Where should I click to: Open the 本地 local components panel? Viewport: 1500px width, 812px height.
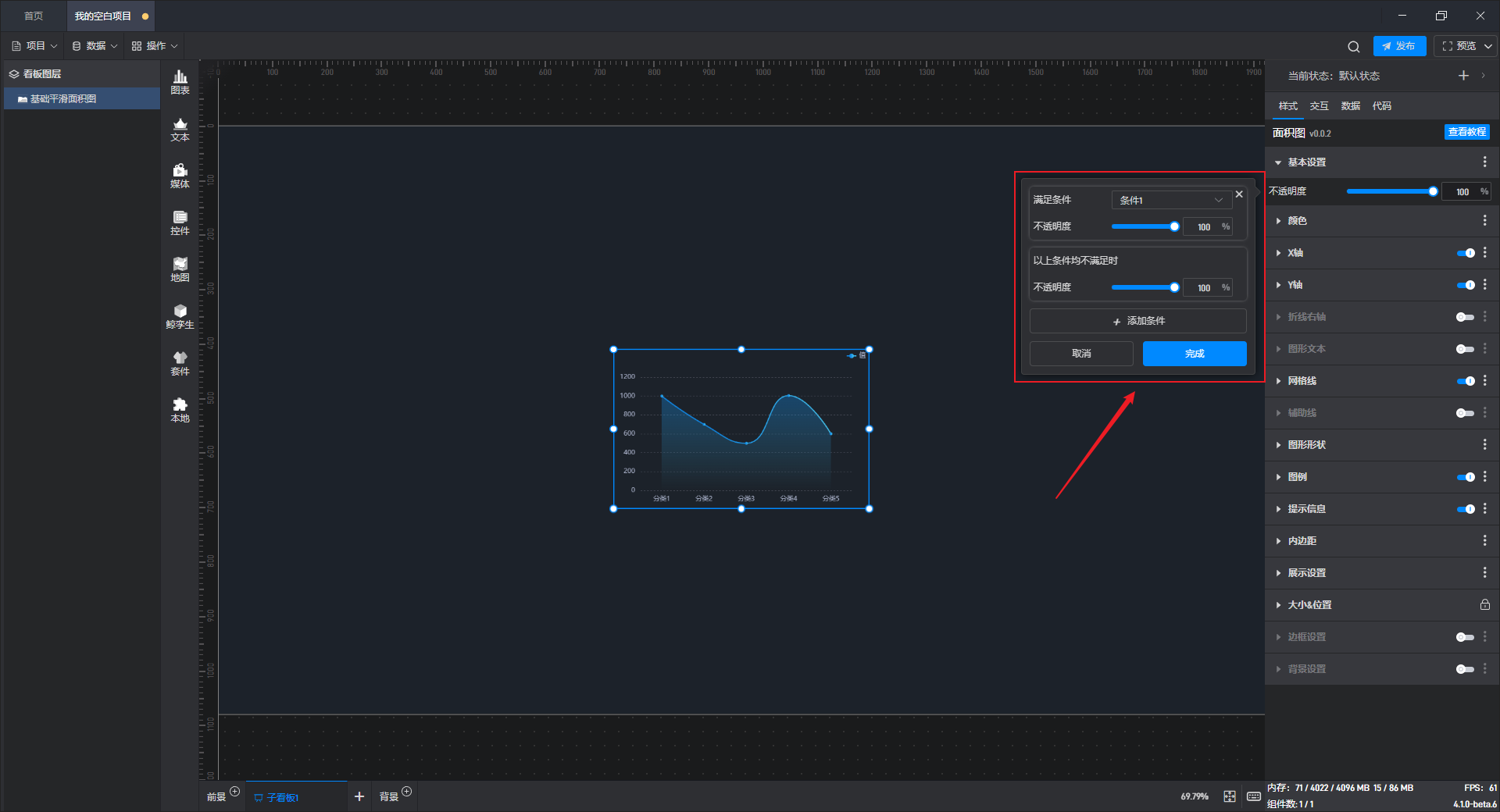tap(180, 410)
